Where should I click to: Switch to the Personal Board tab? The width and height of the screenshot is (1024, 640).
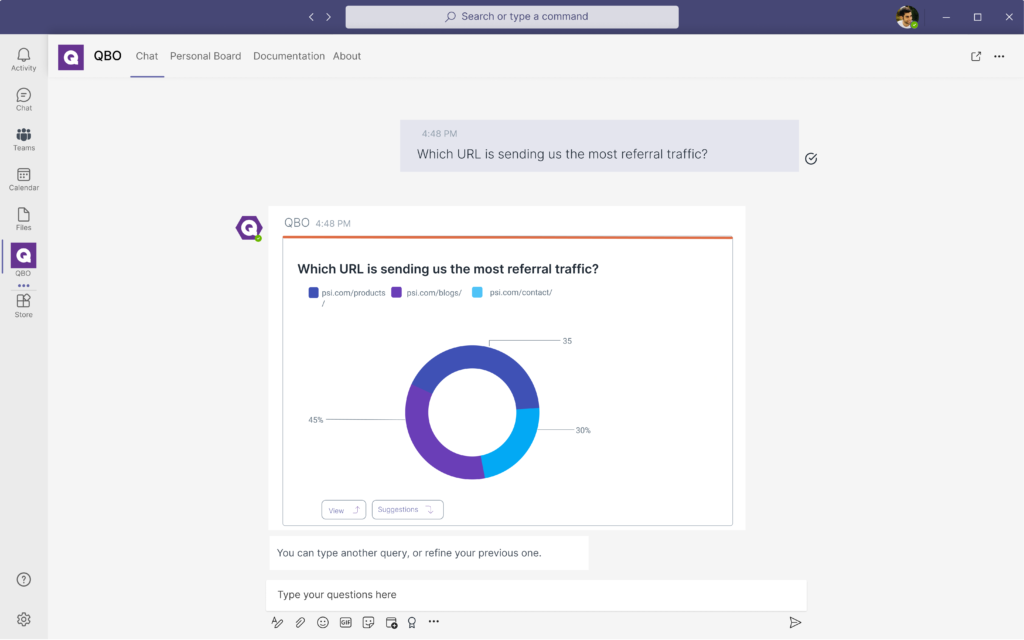coord(205,57)
